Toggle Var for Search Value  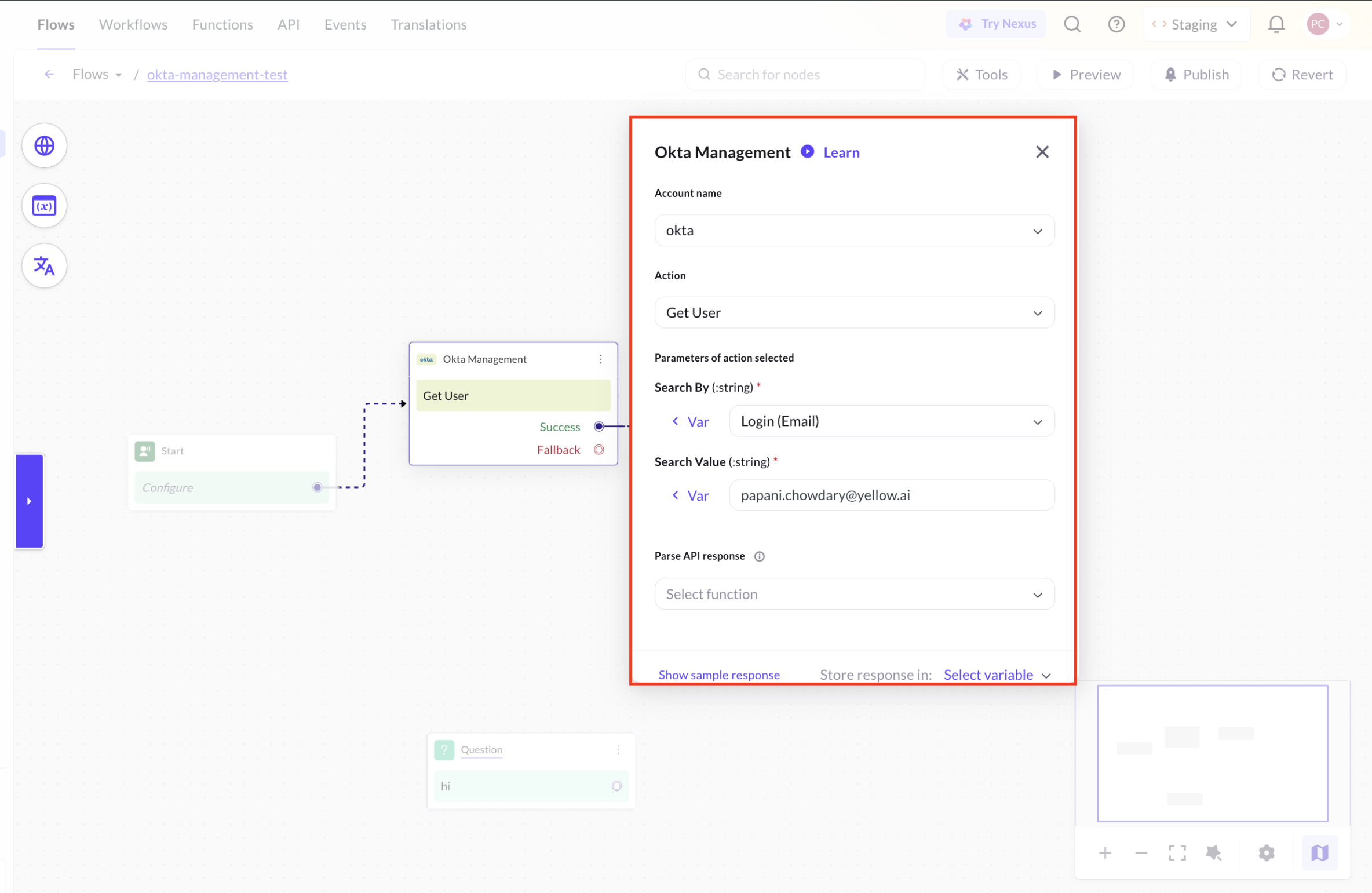690,495
